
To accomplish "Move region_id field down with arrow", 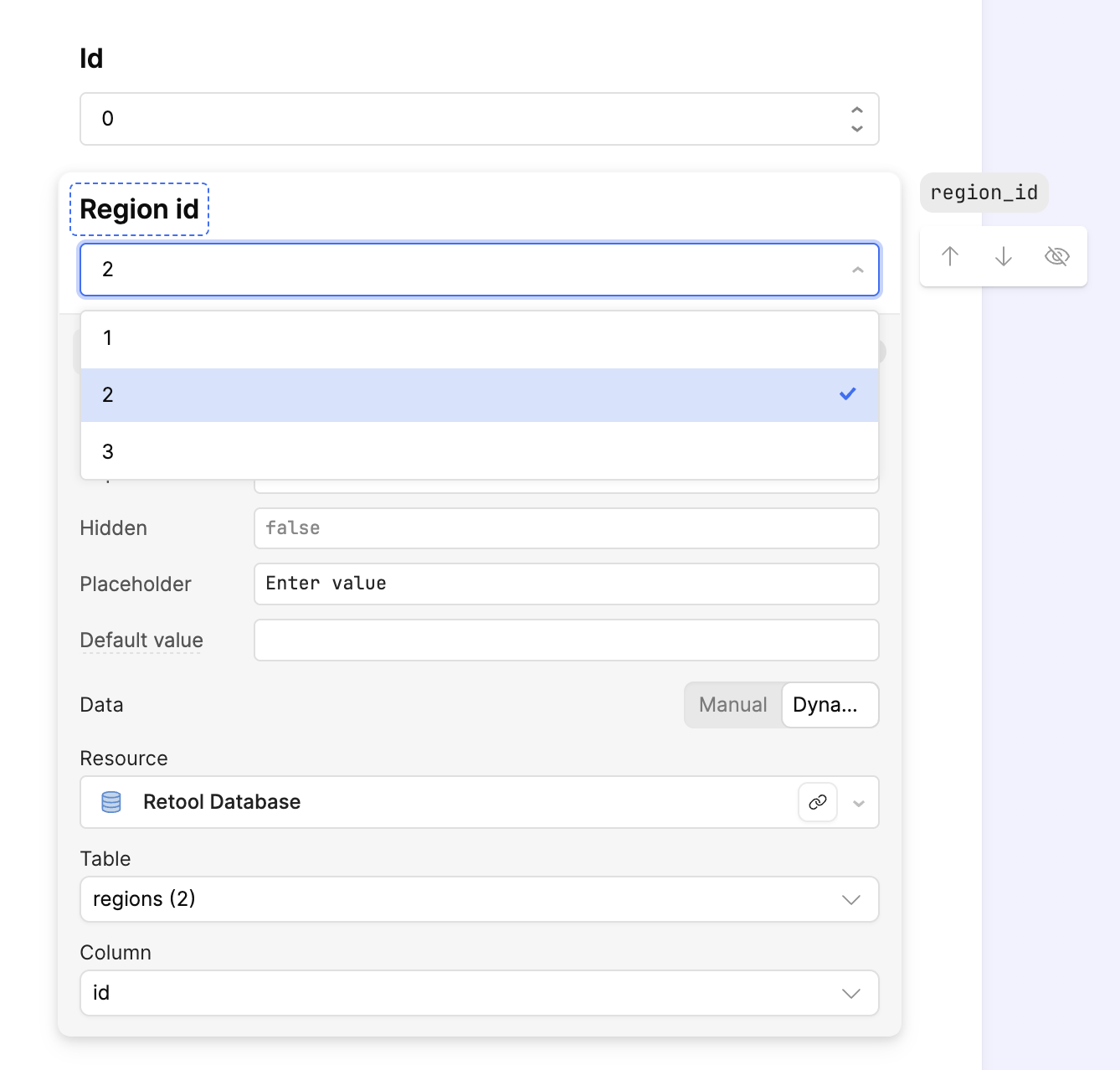I will tap(1004, 256).
